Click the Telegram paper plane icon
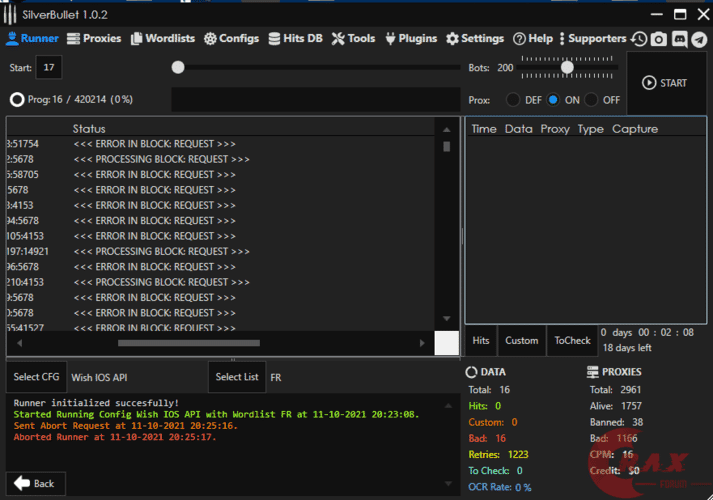Image resolution: width=713 pixels, height=500 pixels. 699,39
